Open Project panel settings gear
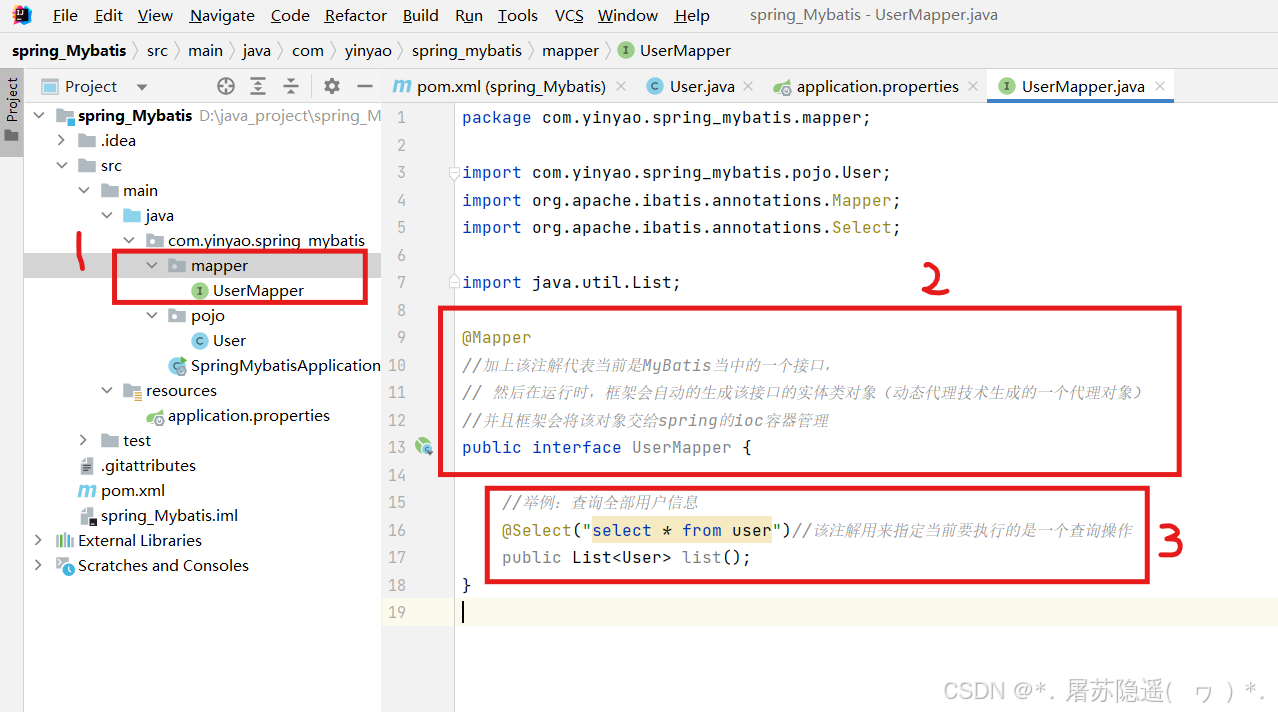The height and width of the screenshot is (712, 1278). coord(332,87)
